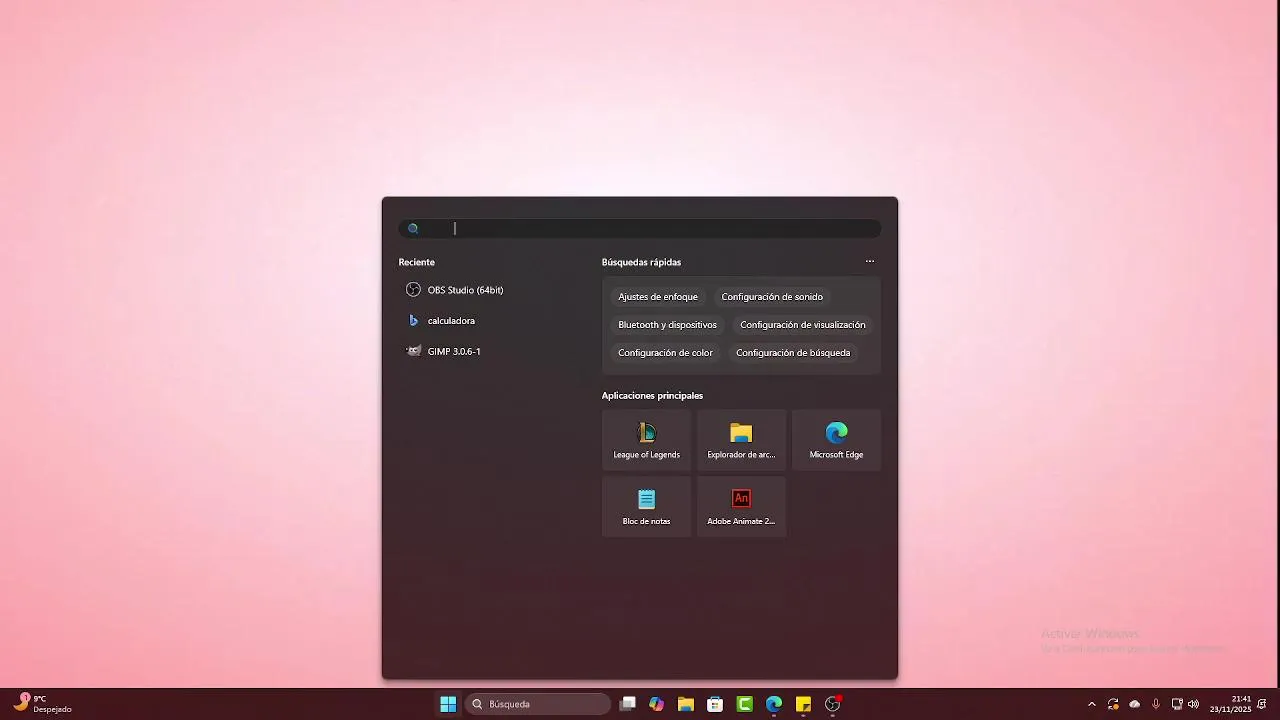Launch League of Legends tile
Screen dimensions: 1280x720
[x=646, y=440]
